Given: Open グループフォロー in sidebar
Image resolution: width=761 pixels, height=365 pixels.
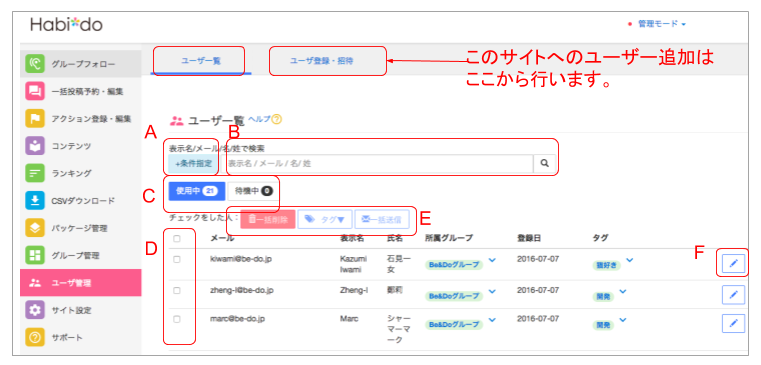Looking at the screenshot, I should pos(81,64).
